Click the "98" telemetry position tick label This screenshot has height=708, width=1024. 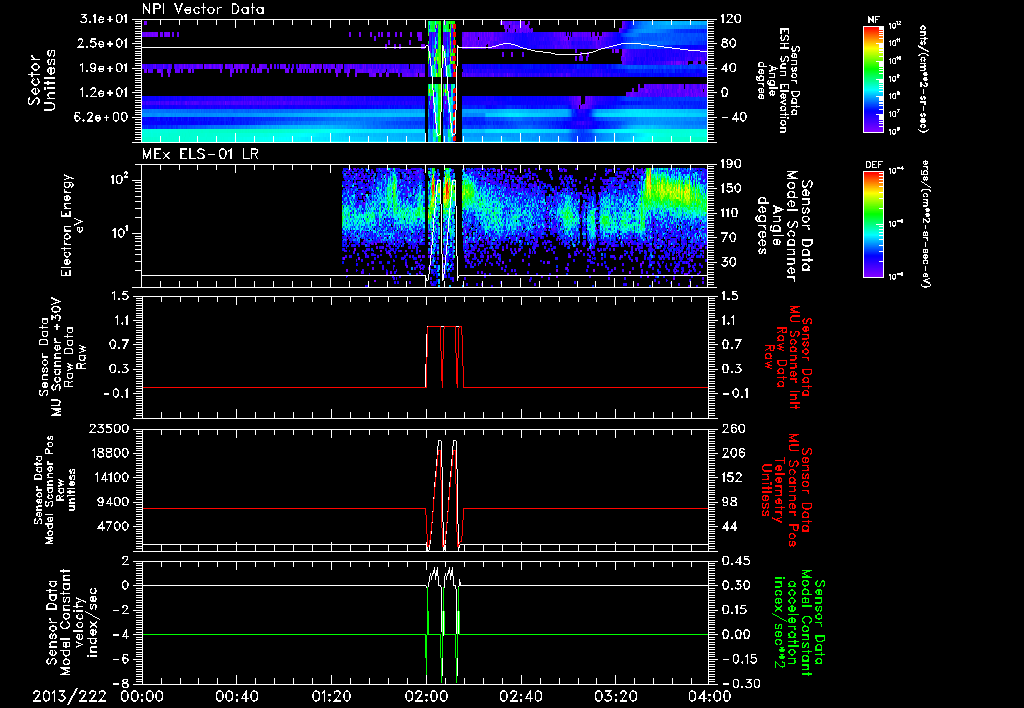731,502
